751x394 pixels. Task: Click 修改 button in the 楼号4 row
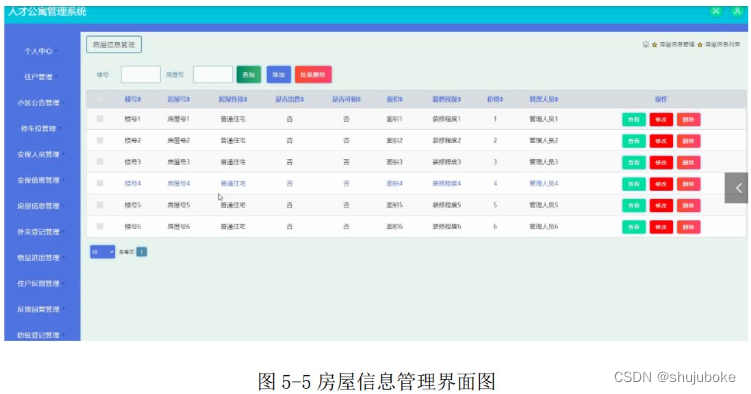tap(661, 184)
